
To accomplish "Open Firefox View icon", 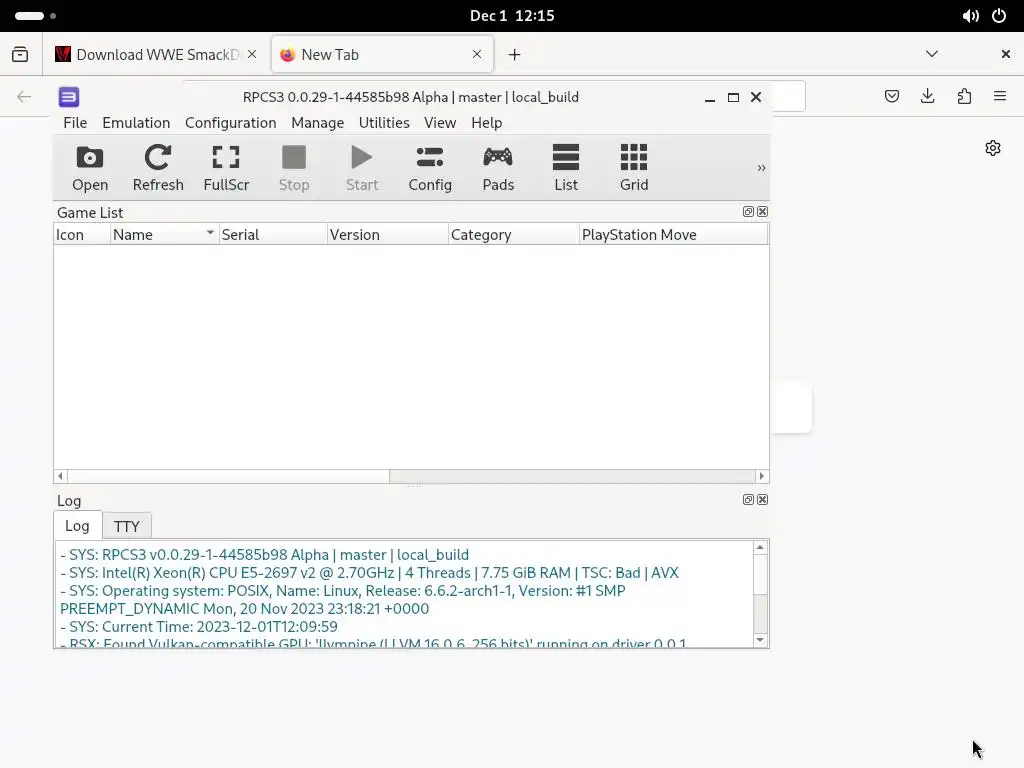I will pyautogui.click(x=20, y=54).
